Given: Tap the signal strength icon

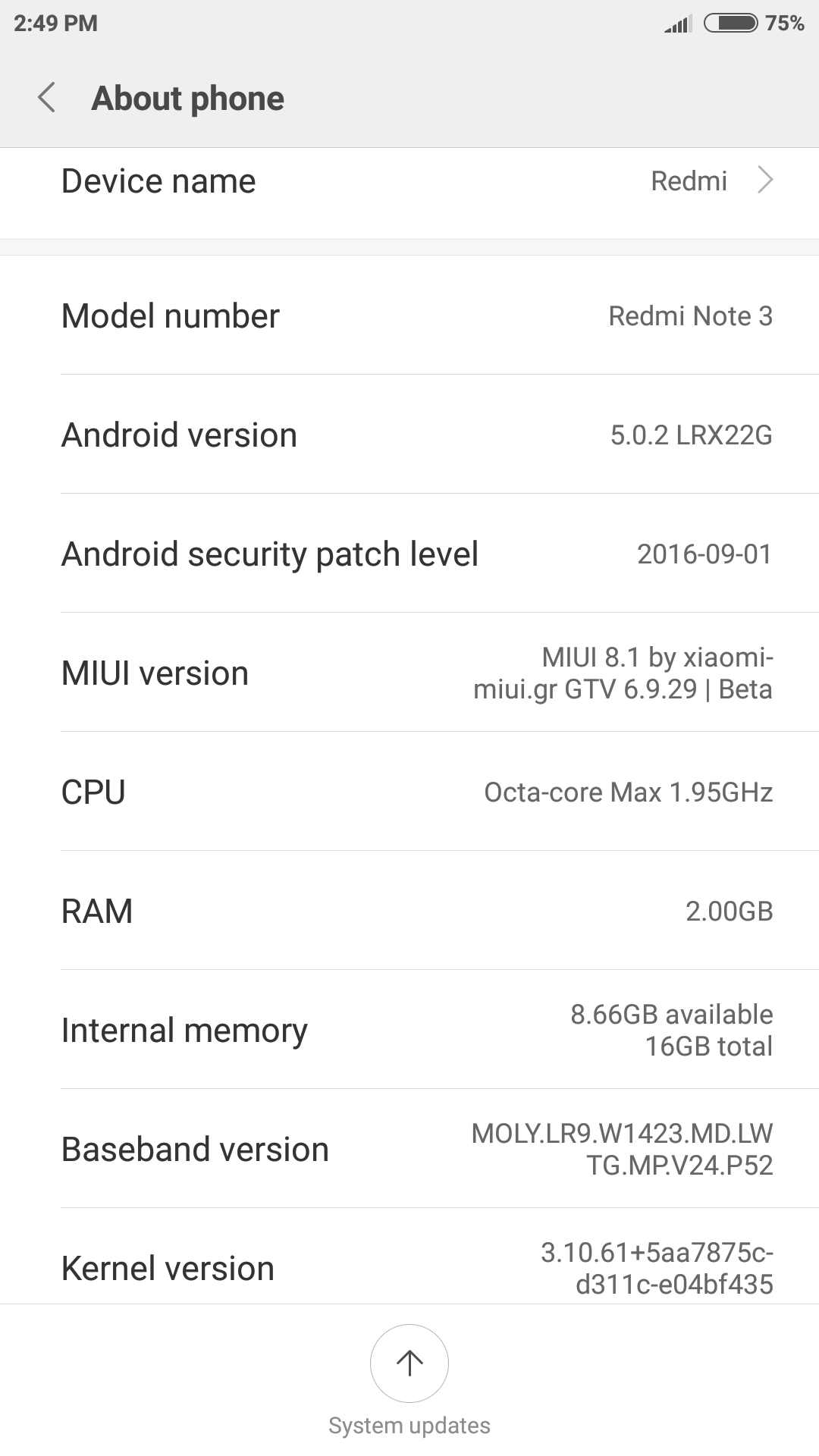Looking at the screenshot, I should pos(678,24).
